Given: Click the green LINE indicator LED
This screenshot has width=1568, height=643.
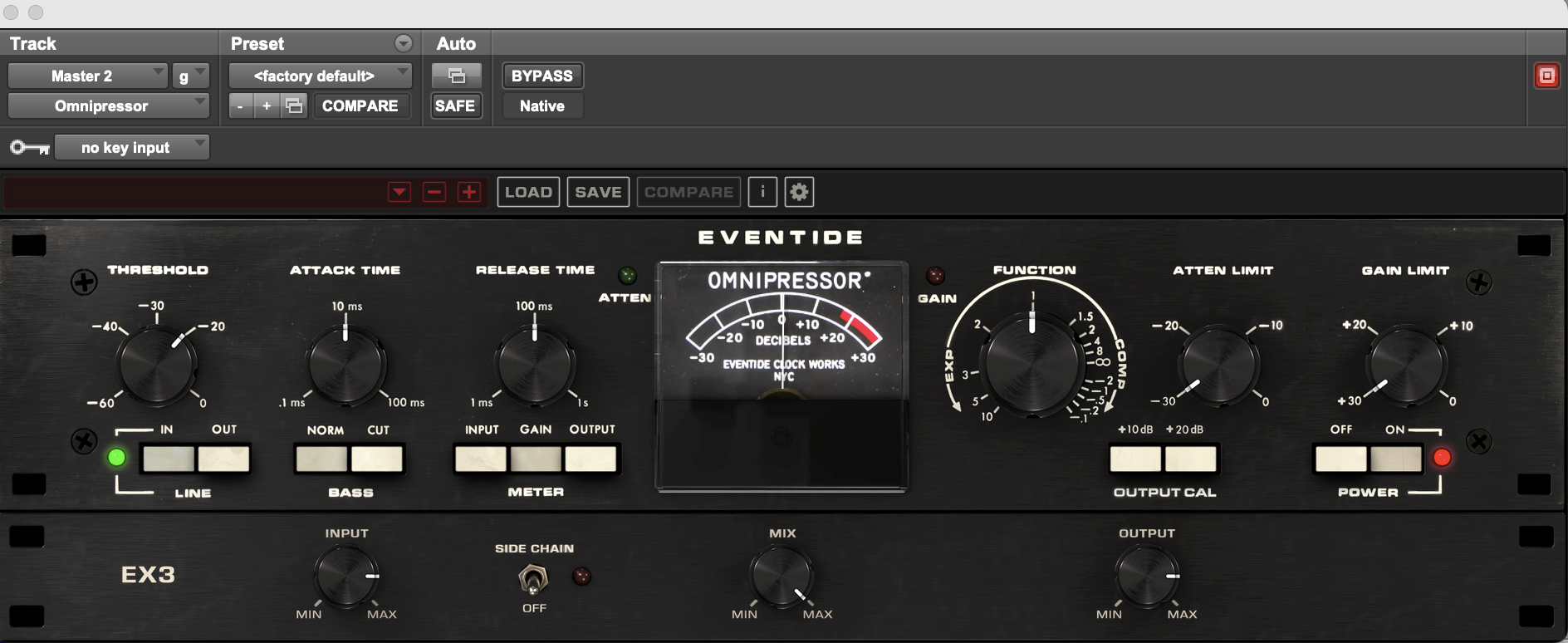Looking at the screenshot, I should coord(117,457).
